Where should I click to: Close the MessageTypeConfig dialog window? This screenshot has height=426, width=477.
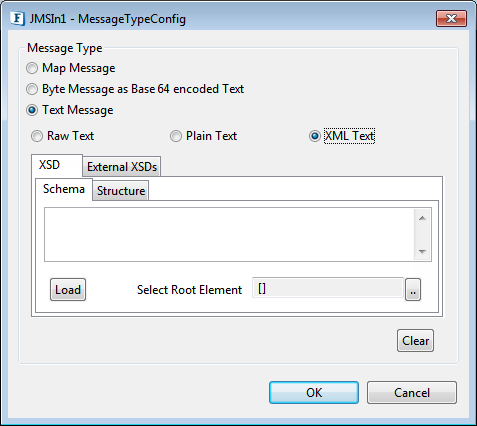pyautogui.click(x=451, y=18)
